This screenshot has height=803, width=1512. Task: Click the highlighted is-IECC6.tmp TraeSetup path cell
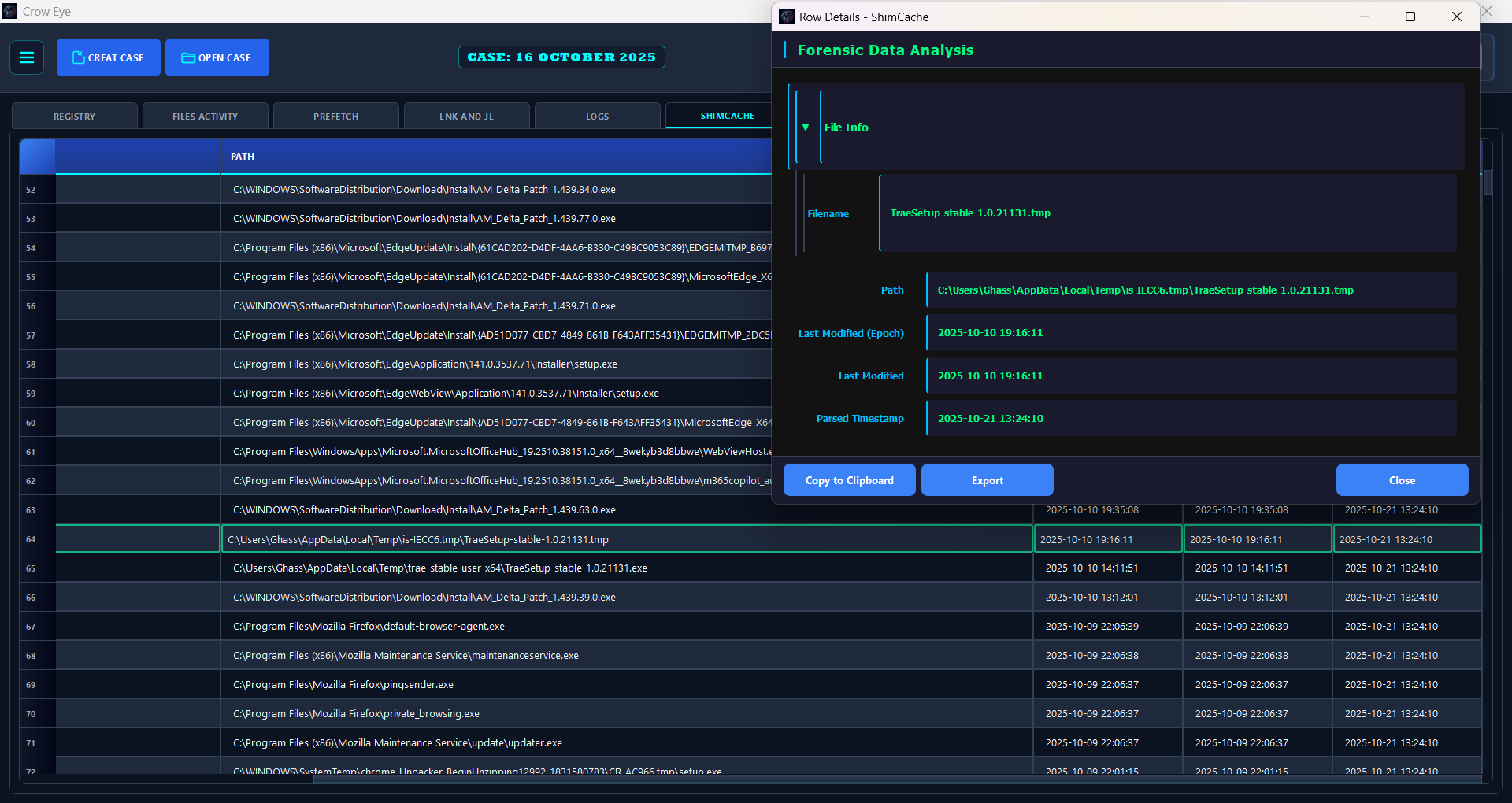tap(627, 539)
